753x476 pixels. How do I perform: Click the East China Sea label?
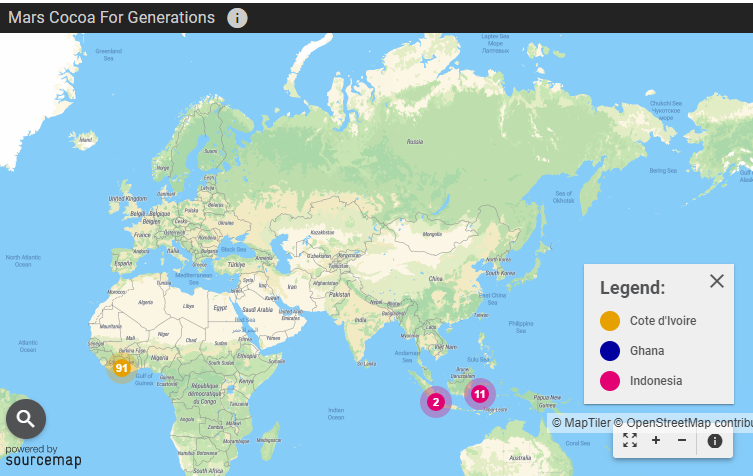pyautogui.click(x=492, y=299)
